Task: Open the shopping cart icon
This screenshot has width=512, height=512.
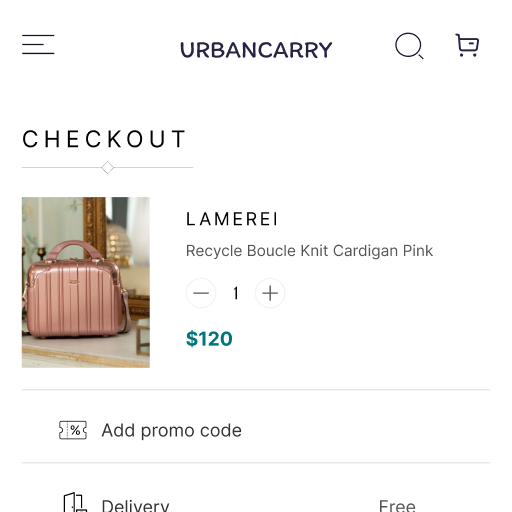Action: (467, 45)
